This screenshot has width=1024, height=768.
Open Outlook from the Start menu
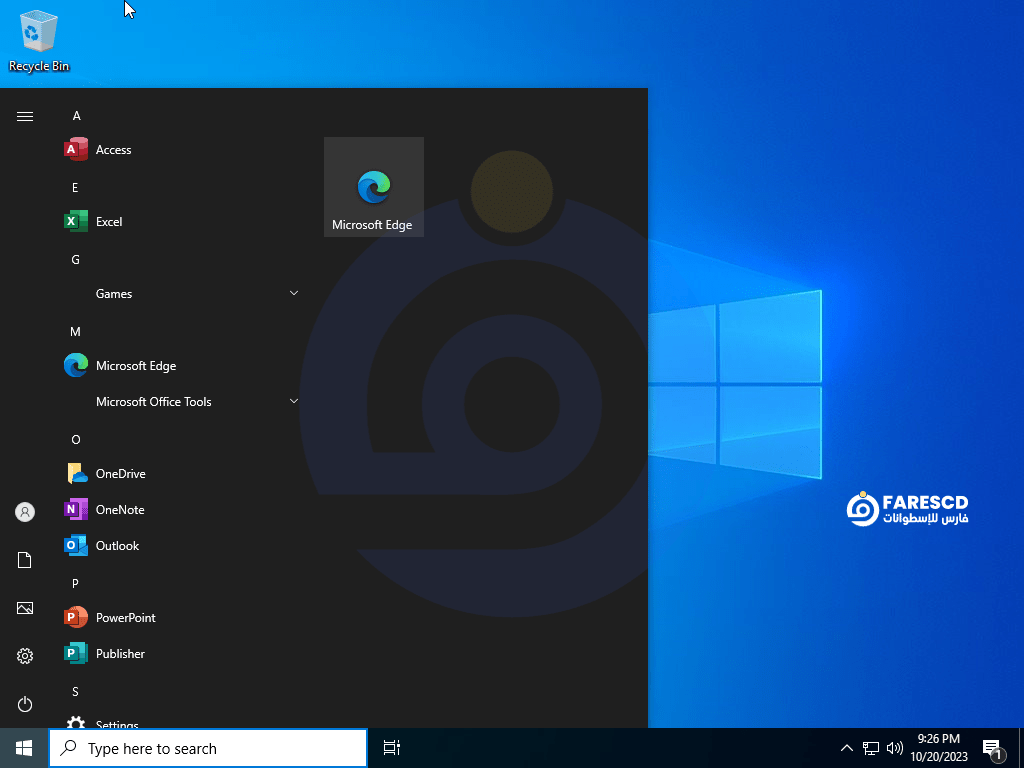click(x=116, y=545)
